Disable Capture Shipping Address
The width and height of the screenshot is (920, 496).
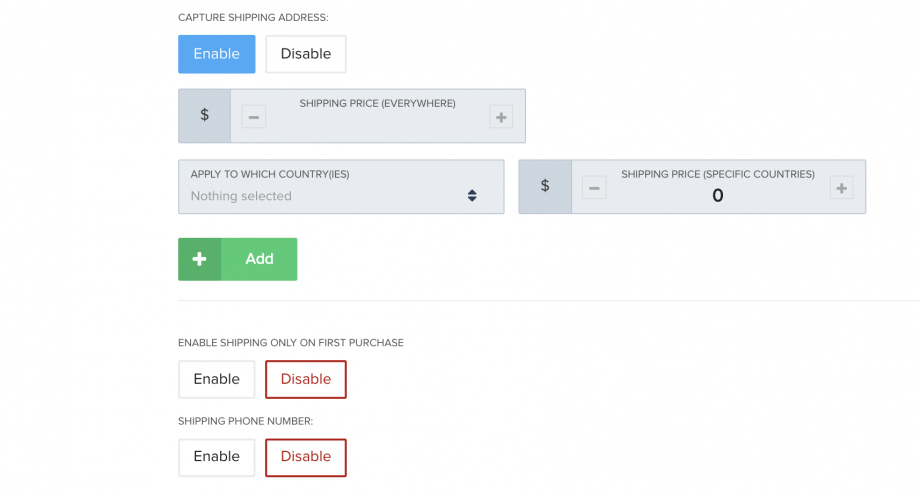click(x=306, y=54)
